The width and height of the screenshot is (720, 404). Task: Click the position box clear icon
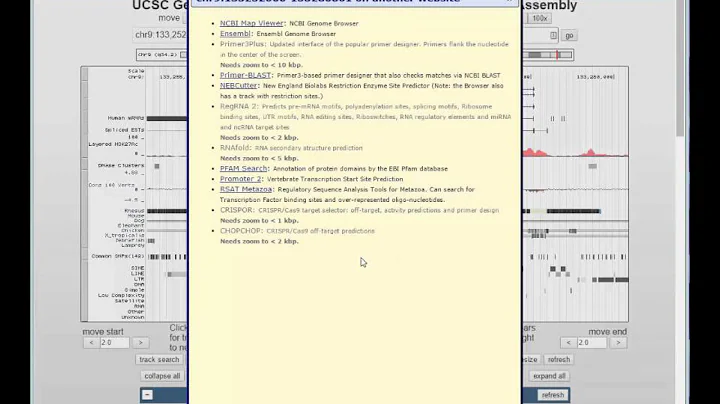click(x=553, y=35)
